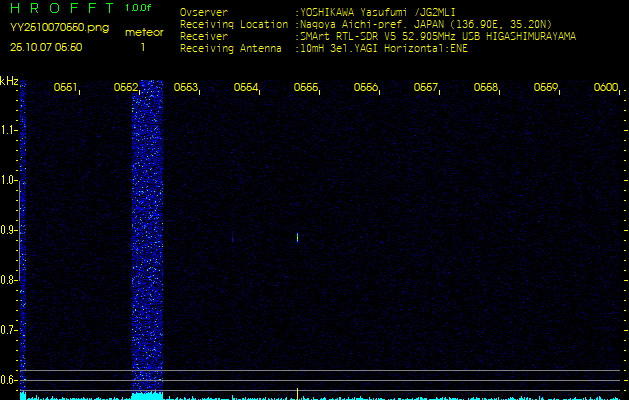Click the 0554 time marker

pyautogui.click(x=246, y=87)
